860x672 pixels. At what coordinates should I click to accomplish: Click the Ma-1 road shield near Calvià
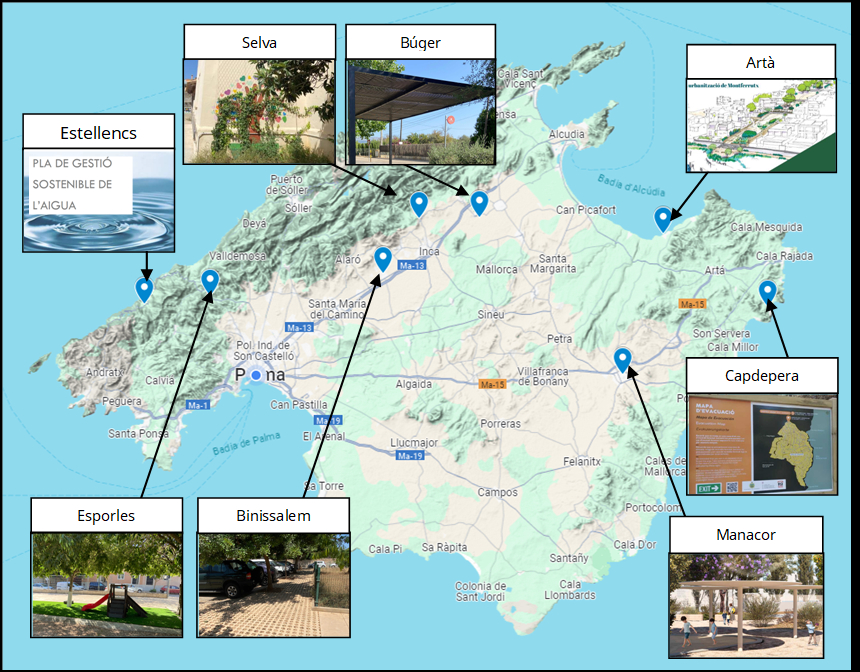coord(197,404)
